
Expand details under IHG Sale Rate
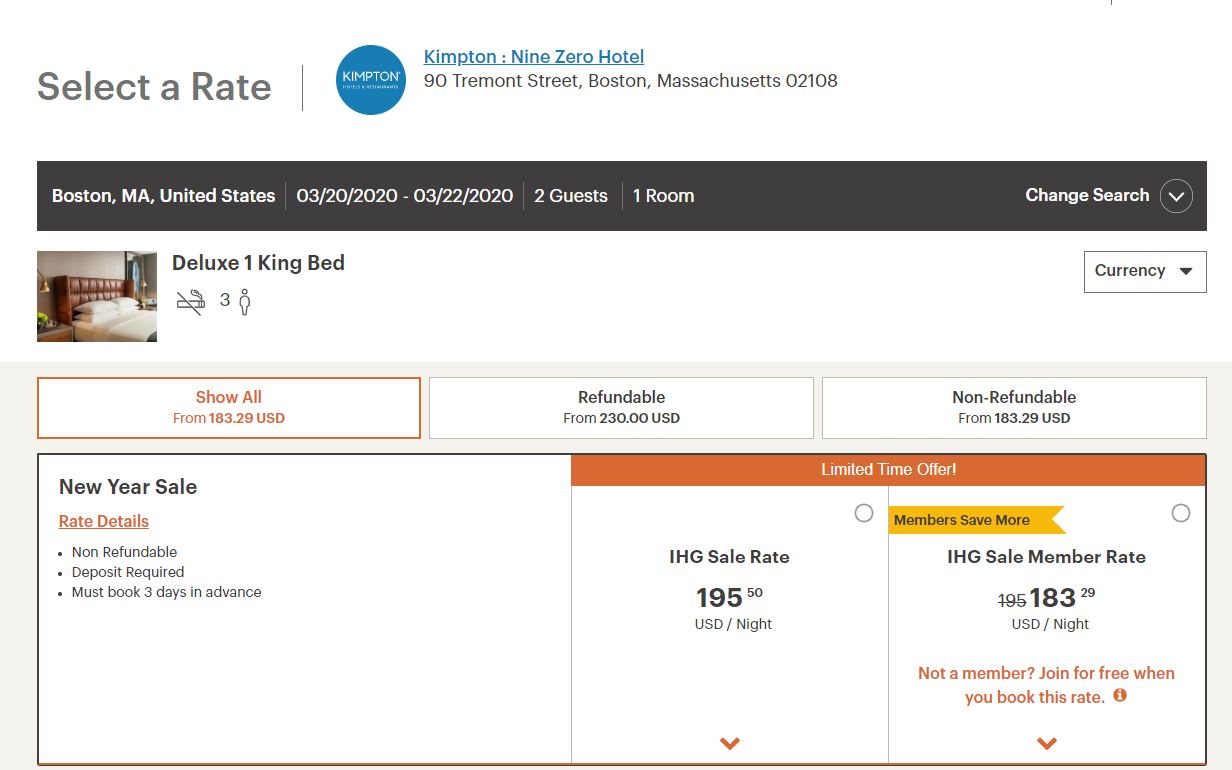pyautogui.click(x=730, y=743)
